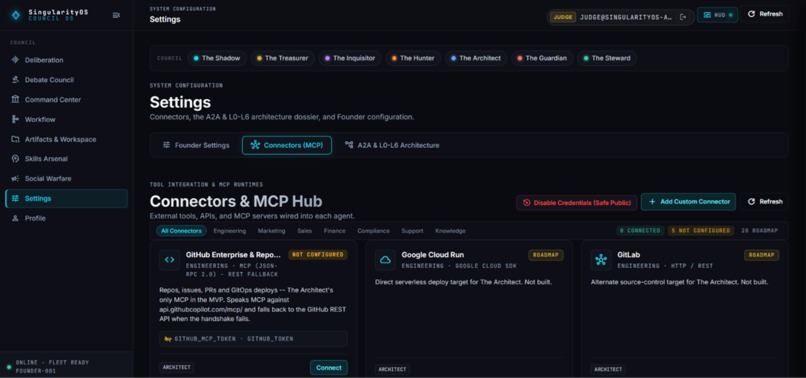Switch to the Founder Settings tab

point(196,146)
